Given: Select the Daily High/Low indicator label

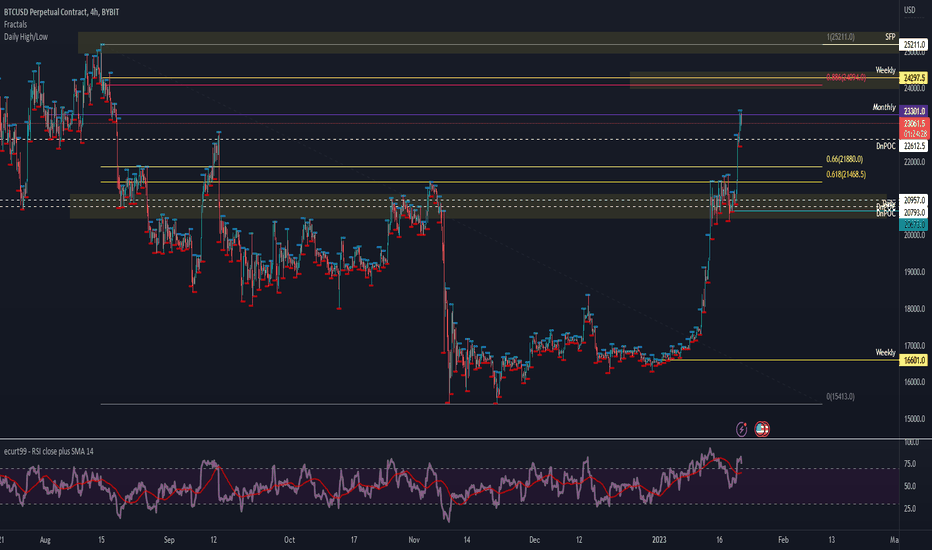Looking at the screenshot, I should point(26,37).
